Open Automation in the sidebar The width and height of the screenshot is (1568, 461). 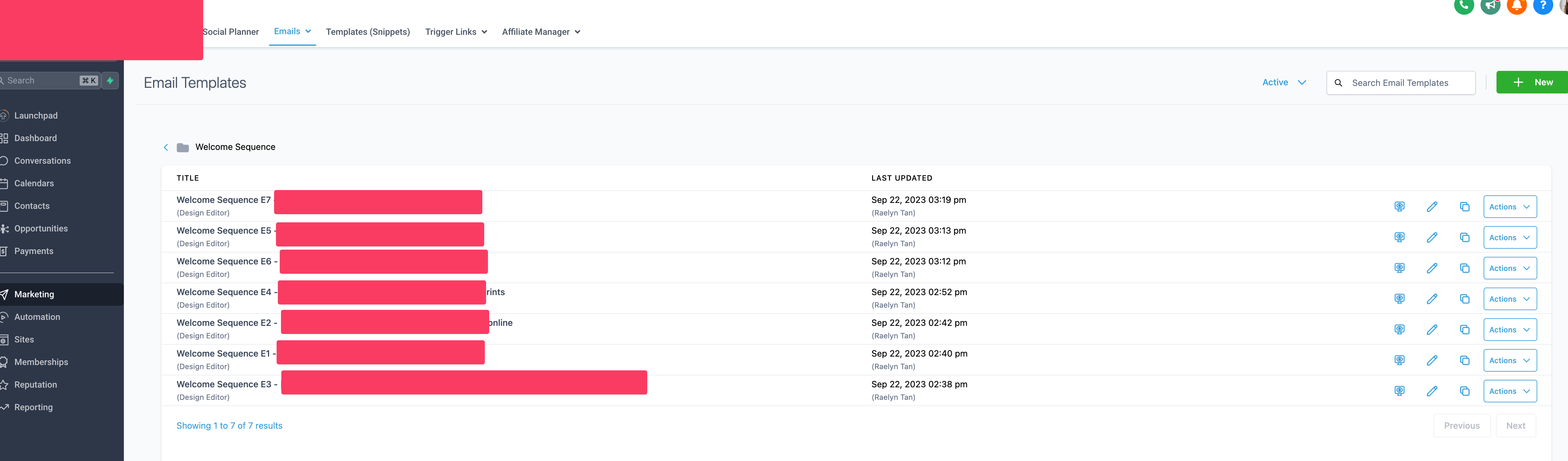(x=37, y=317)
